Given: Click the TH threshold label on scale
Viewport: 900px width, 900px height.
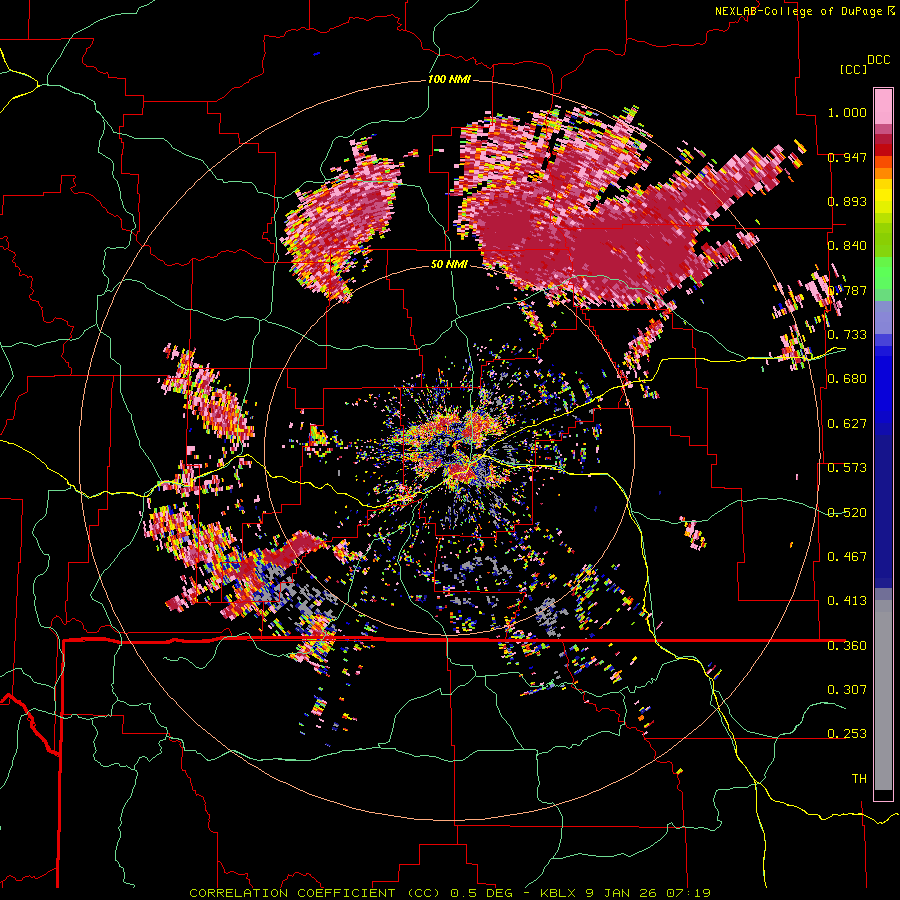Looking at the screenshot, I should click(859, 779).
